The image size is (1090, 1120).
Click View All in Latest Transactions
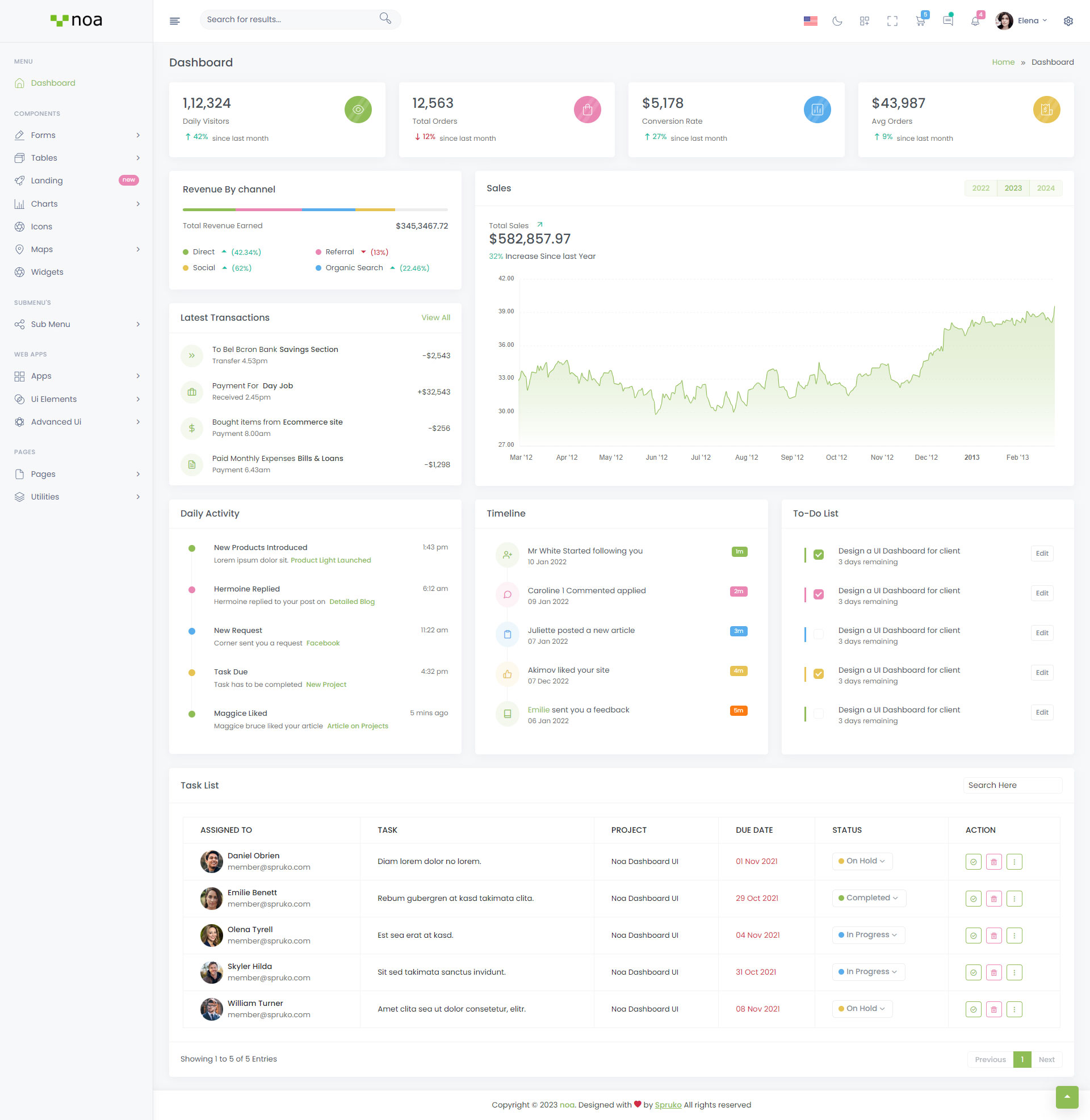coord(435,318)
